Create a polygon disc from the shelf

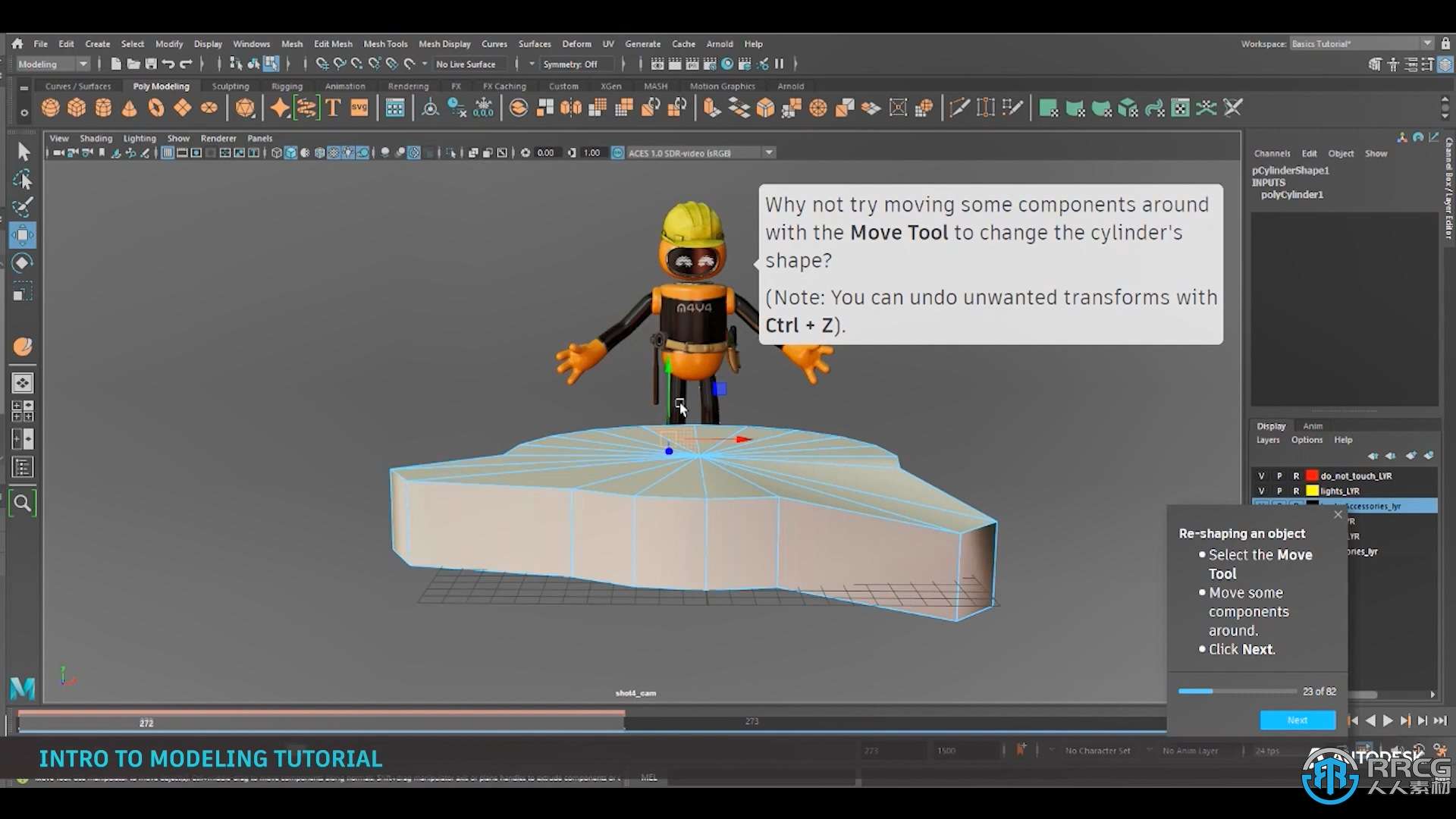[209, 108]
